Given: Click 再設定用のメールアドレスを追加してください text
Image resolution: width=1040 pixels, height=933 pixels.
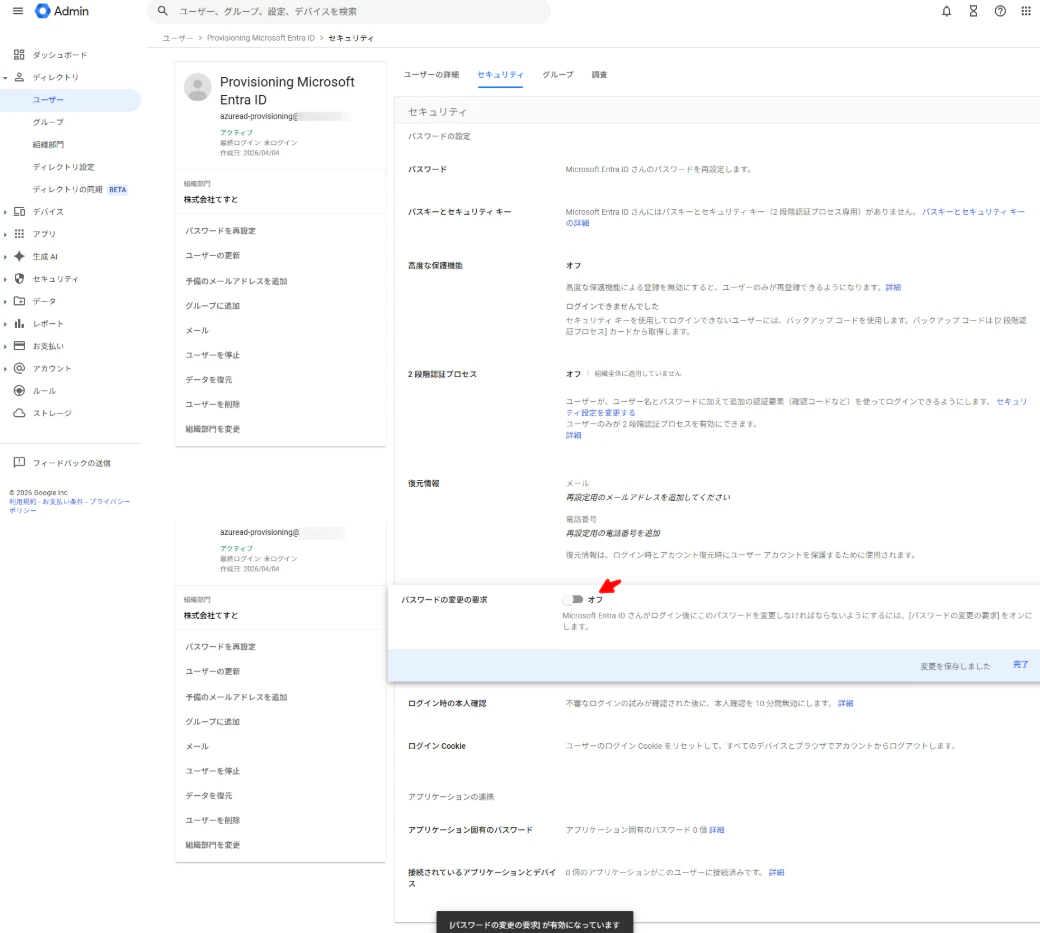Looking at the screenshot, I should click(x=648, y=497).
